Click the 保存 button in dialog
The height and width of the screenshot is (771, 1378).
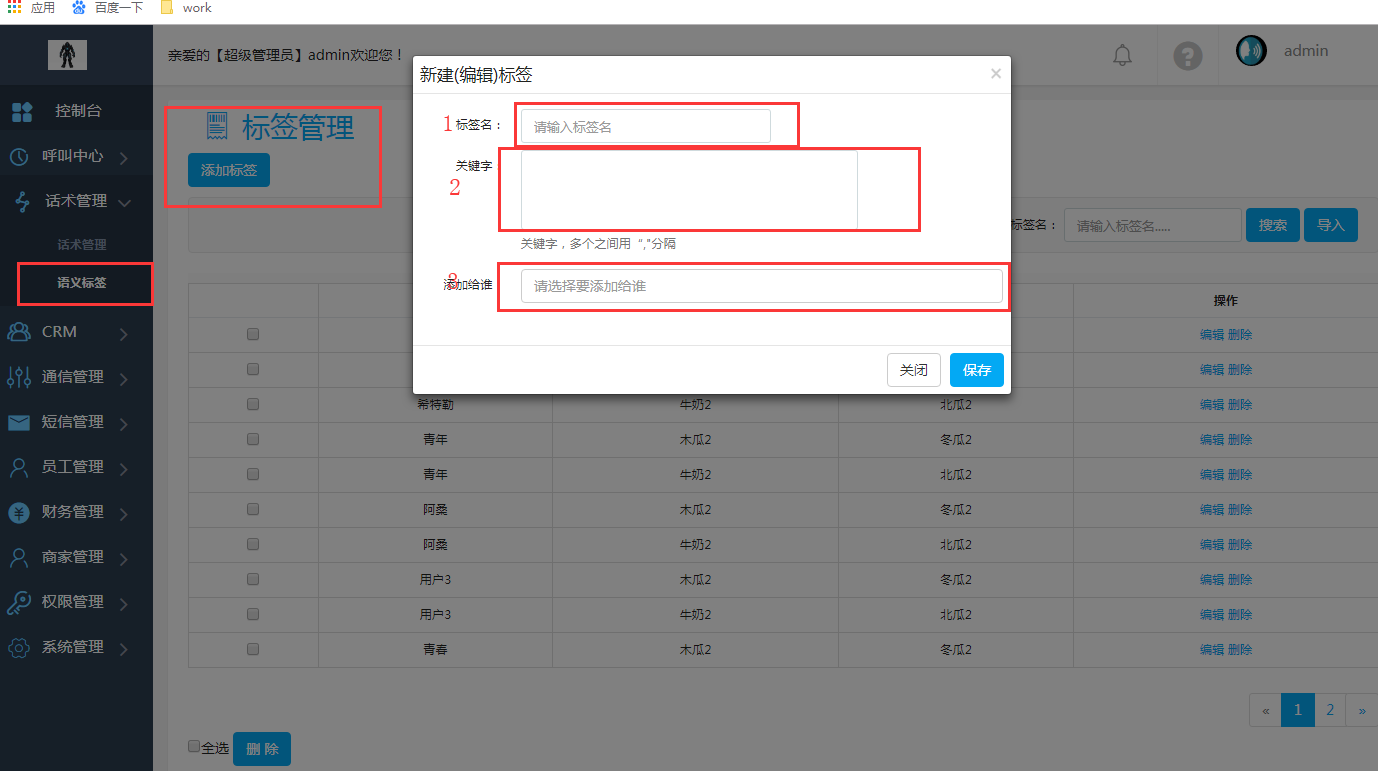[976, 370]
